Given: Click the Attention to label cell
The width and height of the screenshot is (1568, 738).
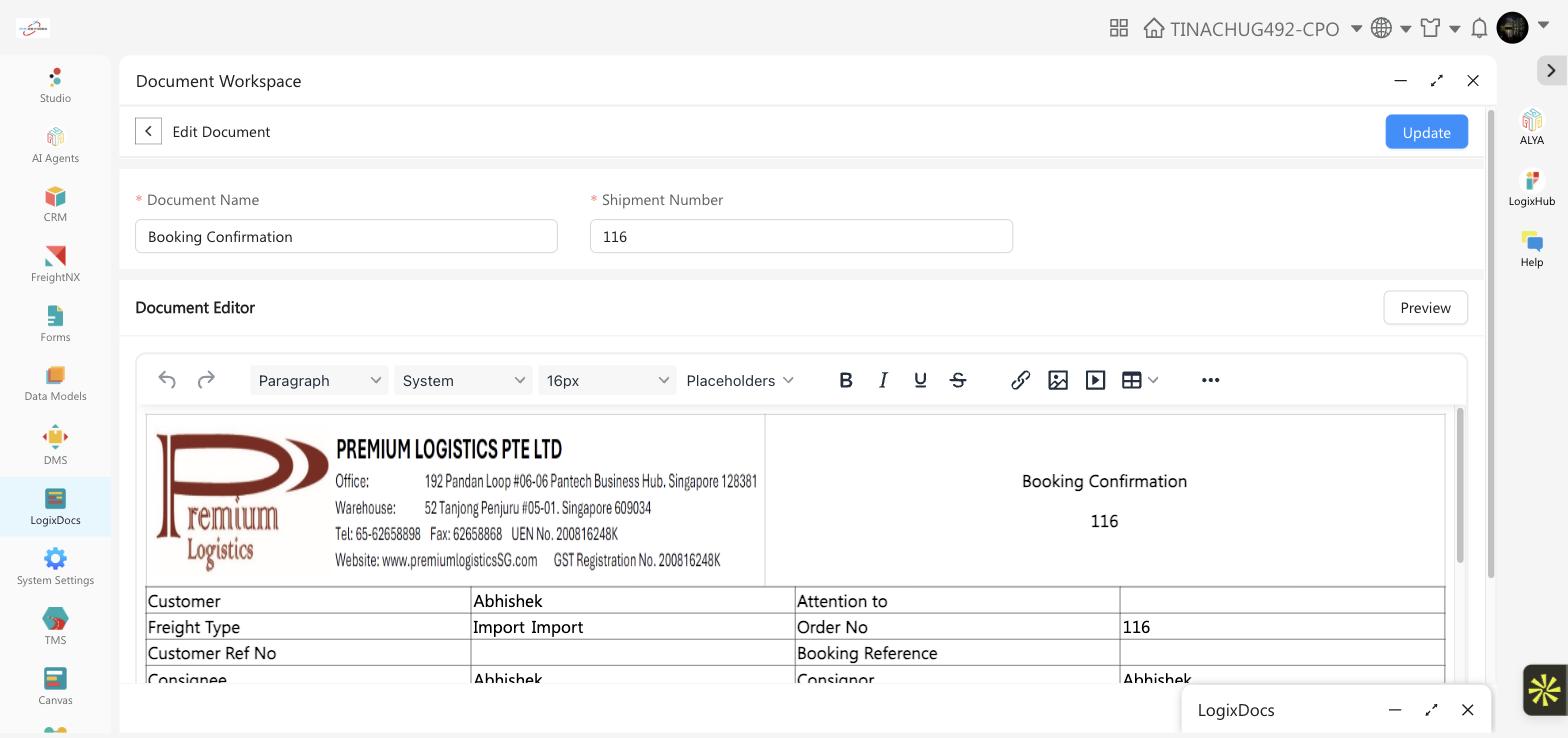Looking at the screenshot, I should [957, 601].
